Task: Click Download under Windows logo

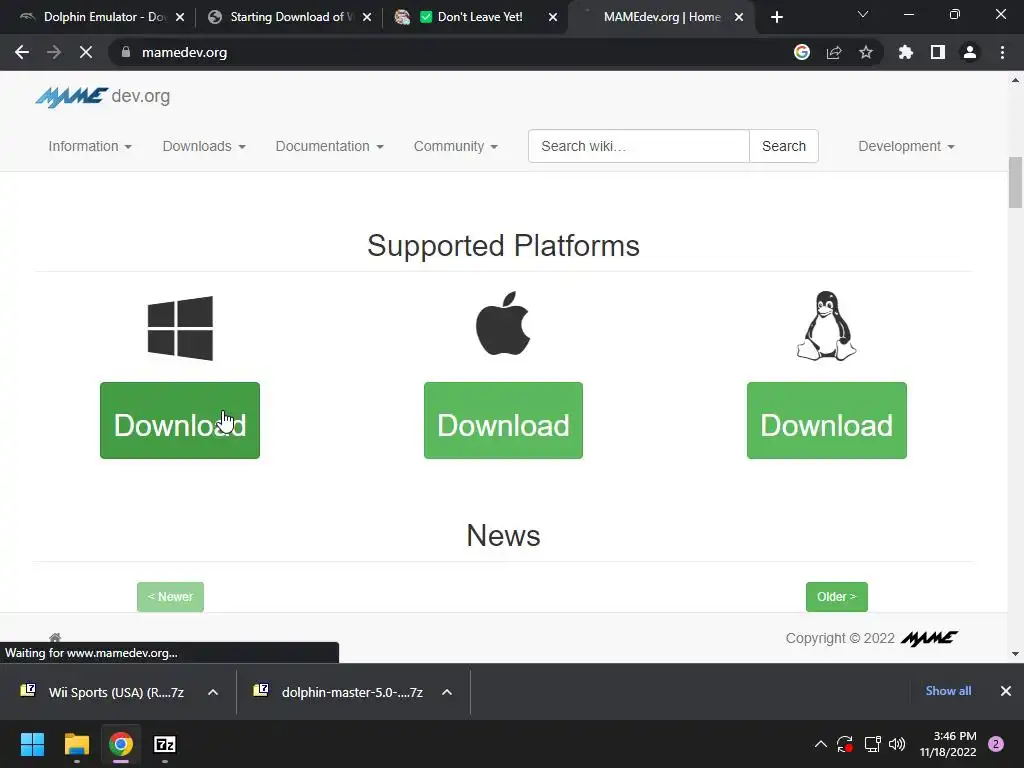Action: [x=180, y=421]
